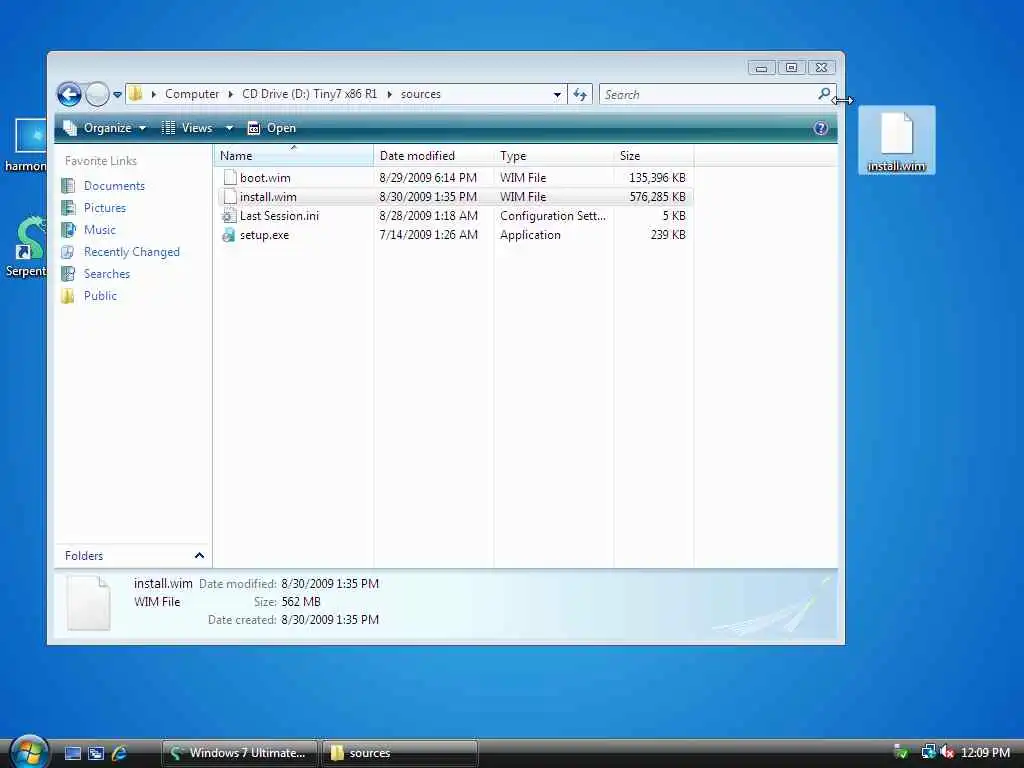Click the Safely Remove Hardware tray icon
The image size is (1024, 768).
pos(901,752)
